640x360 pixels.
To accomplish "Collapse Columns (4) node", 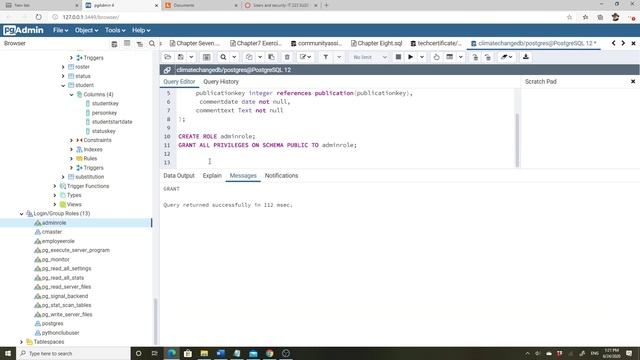I will (x=71, y=94).
